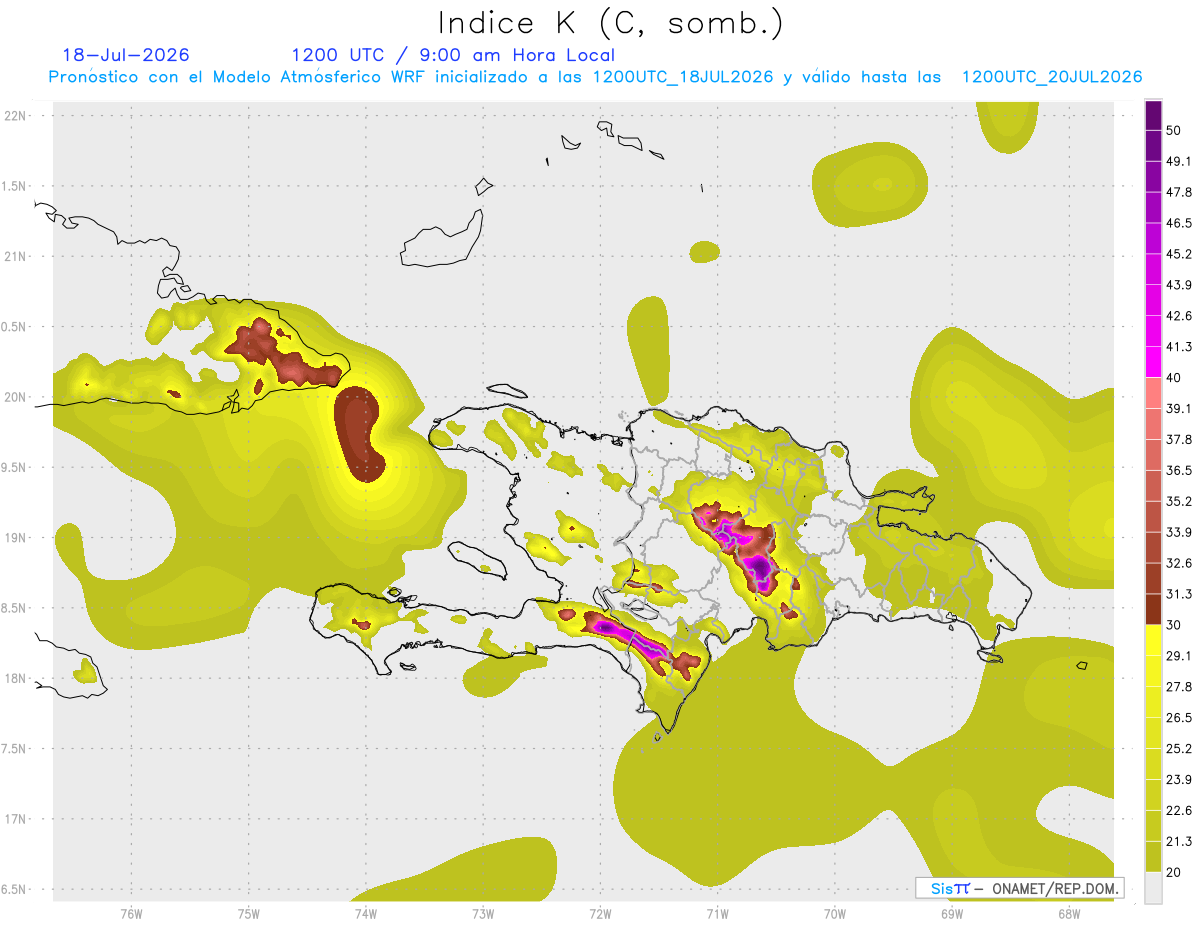The height and width of the screenshot is (927, 1200).
Task: Select the '21N' latitude axis label
Action: point(17,256)
